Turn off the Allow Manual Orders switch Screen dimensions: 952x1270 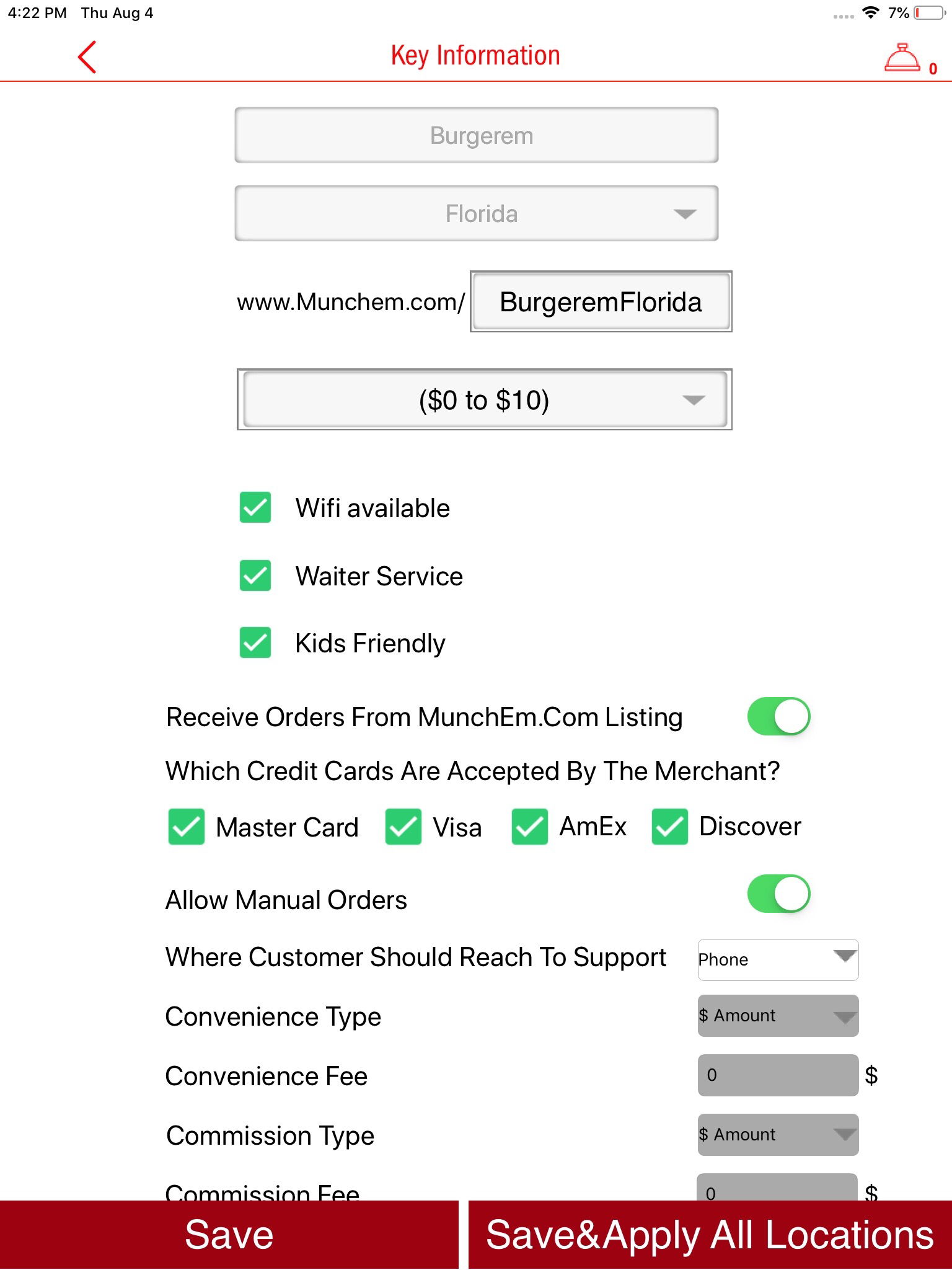778,894
